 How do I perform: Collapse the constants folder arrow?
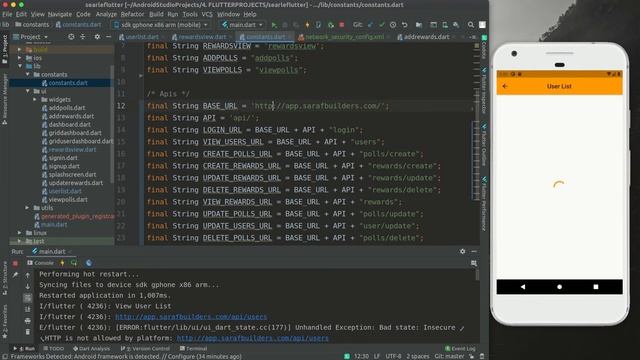click(x=27, y=75)
